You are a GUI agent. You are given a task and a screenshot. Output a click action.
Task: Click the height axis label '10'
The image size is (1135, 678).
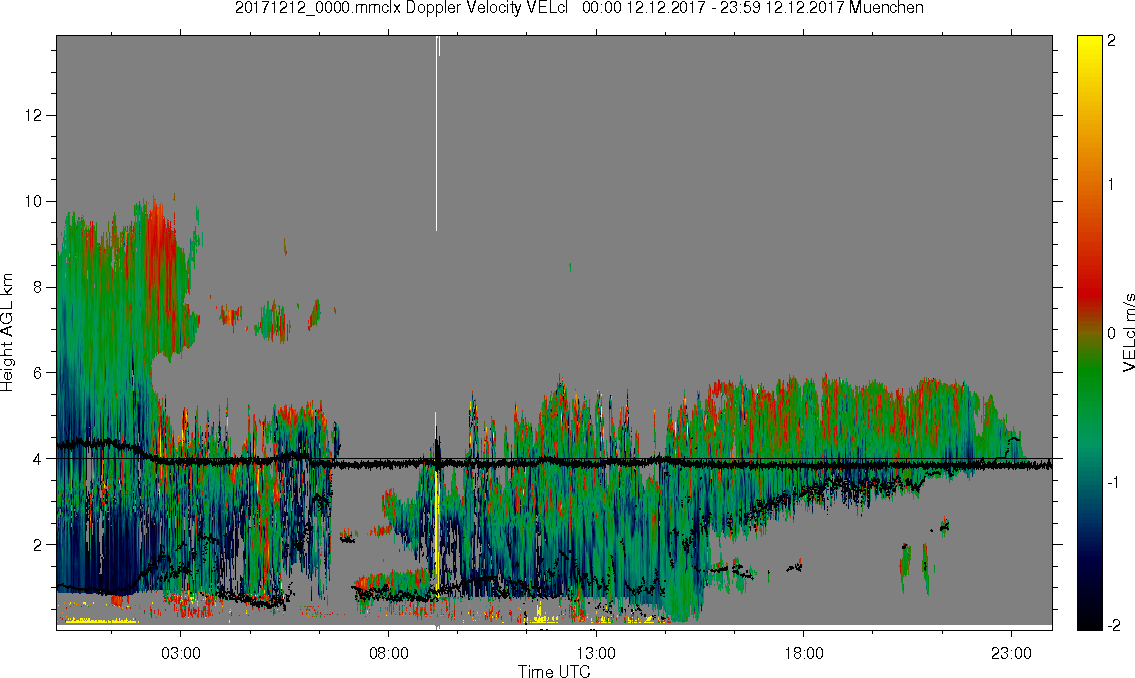(33, 201)
